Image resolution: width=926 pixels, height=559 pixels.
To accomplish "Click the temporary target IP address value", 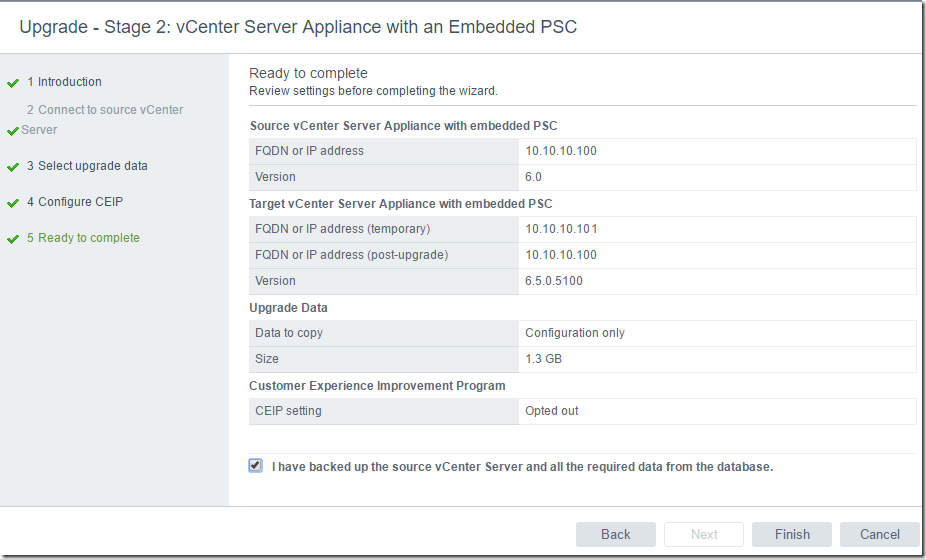I will click(562, 229).
